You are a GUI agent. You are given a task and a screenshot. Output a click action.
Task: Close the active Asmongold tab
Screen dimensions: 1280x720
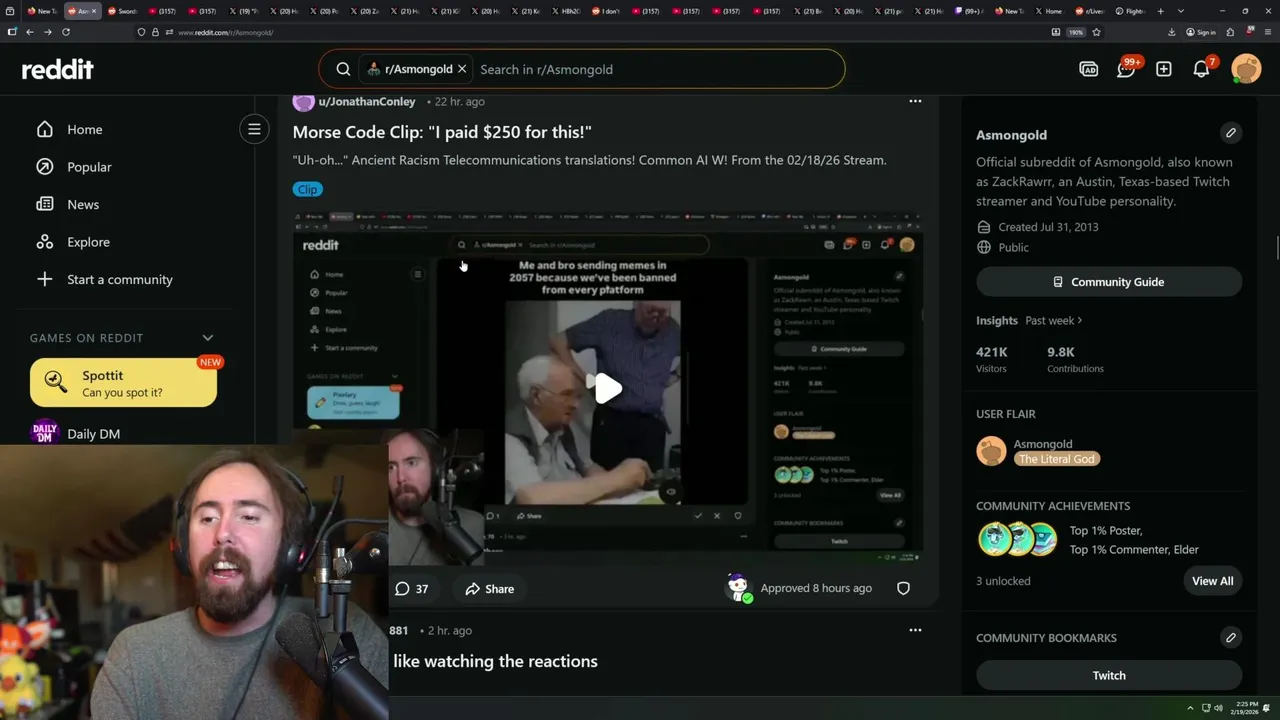[x=94, y=11]
